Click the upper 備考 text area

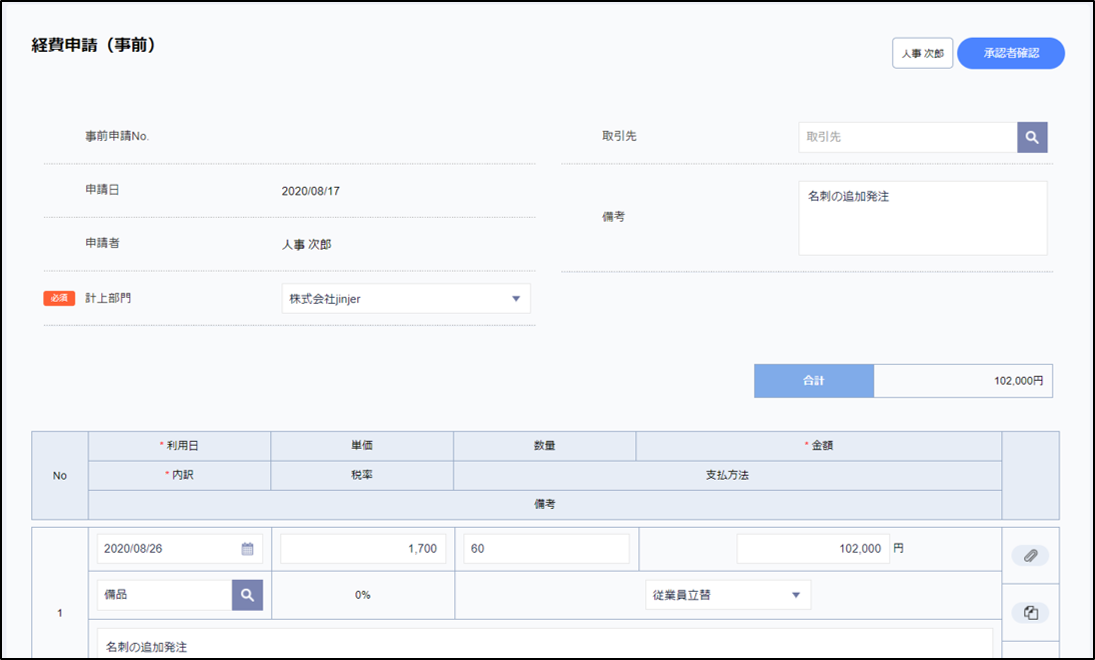click(922, 218)
